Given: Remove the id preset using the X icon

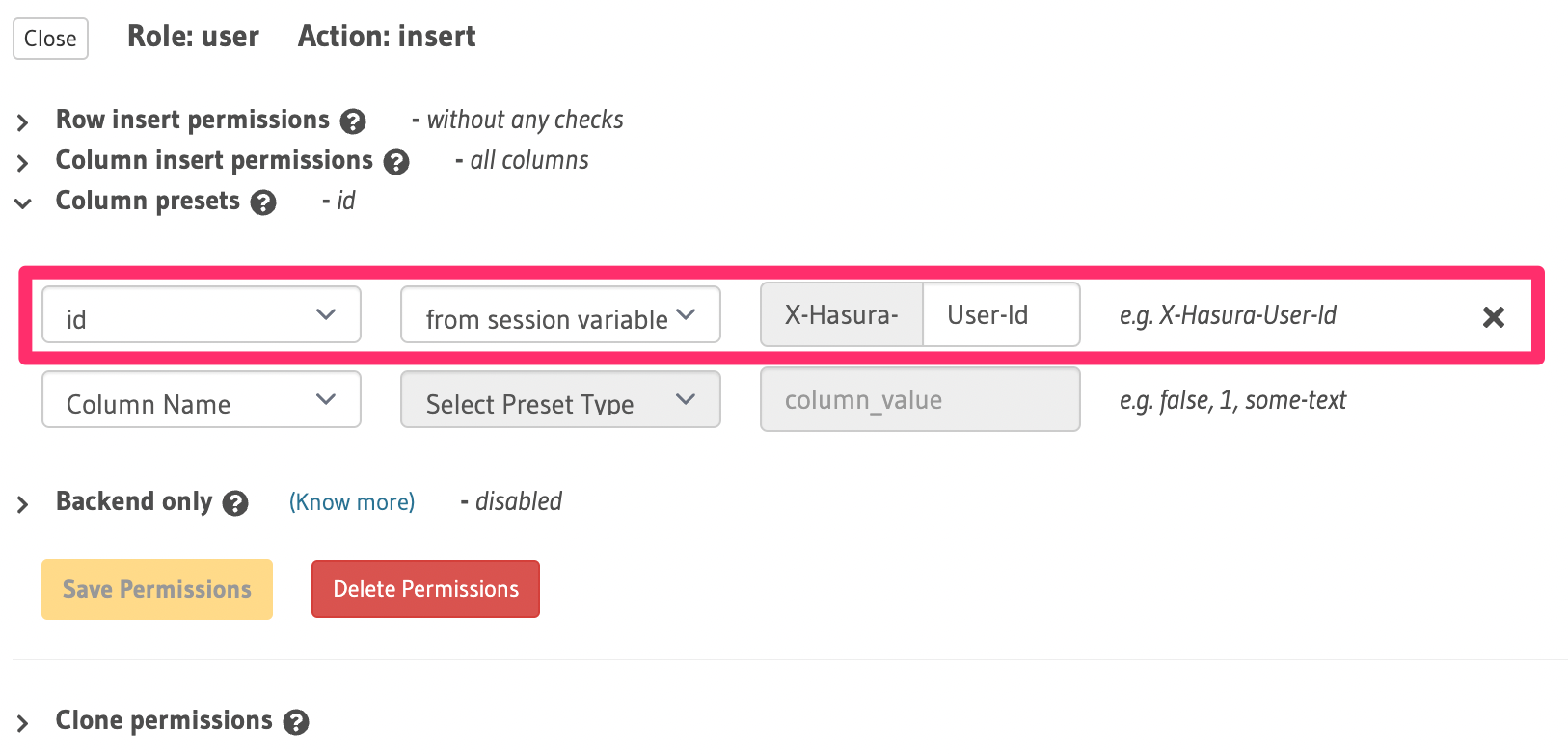Looking at the screenshot, I should pos(1494,316).
